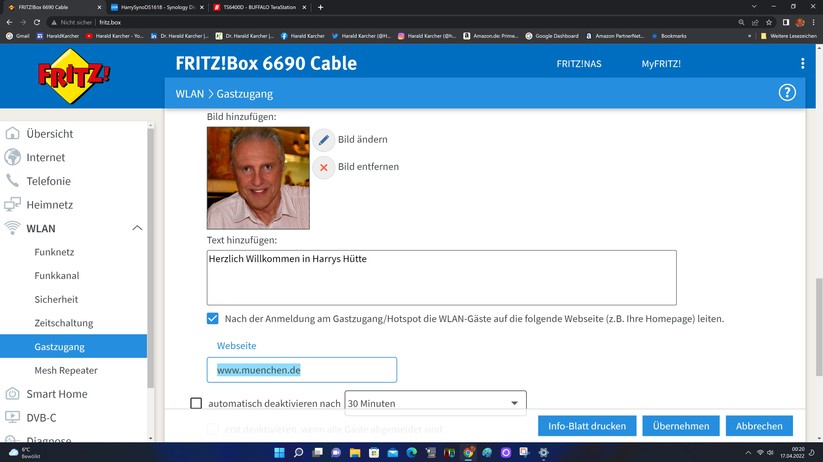The image size is (823, 462).
Task: Open Microsoft Store from taskbar
Action: click(x=374, y=453)
